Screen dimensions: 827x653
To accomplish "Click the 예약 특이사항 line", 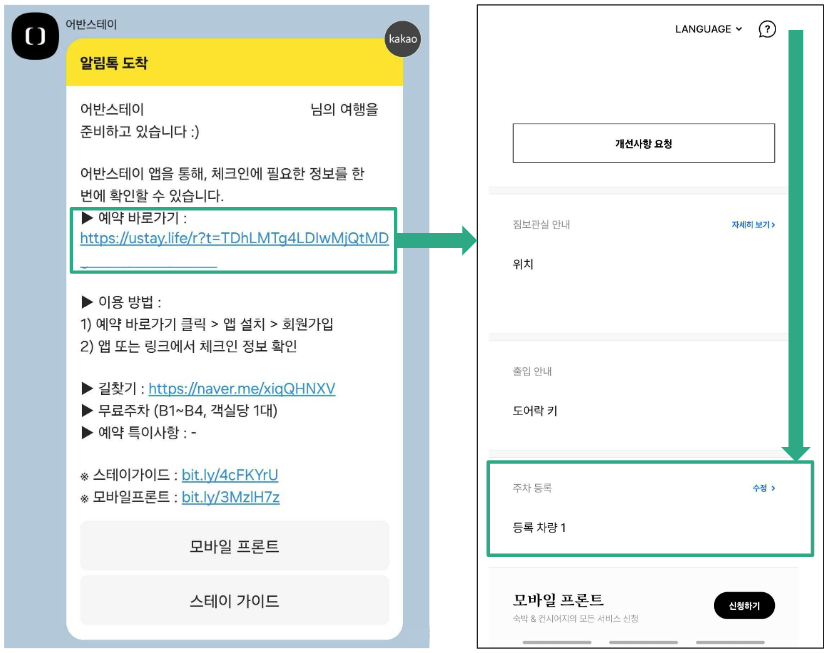I will point(139,433).
